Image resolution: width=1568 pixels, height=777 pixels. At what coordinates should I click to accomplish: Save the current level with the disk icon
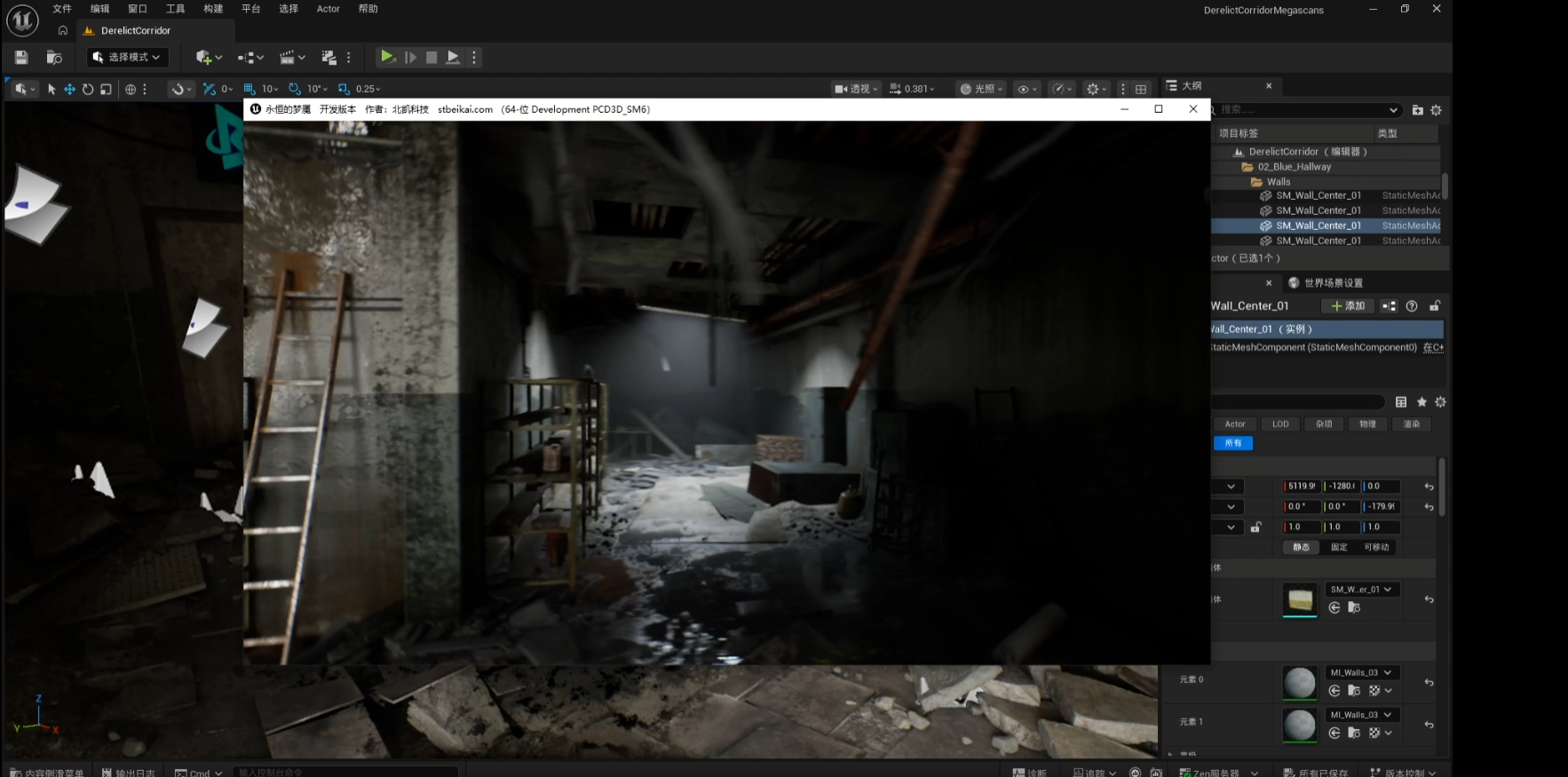tap(21, 57)
